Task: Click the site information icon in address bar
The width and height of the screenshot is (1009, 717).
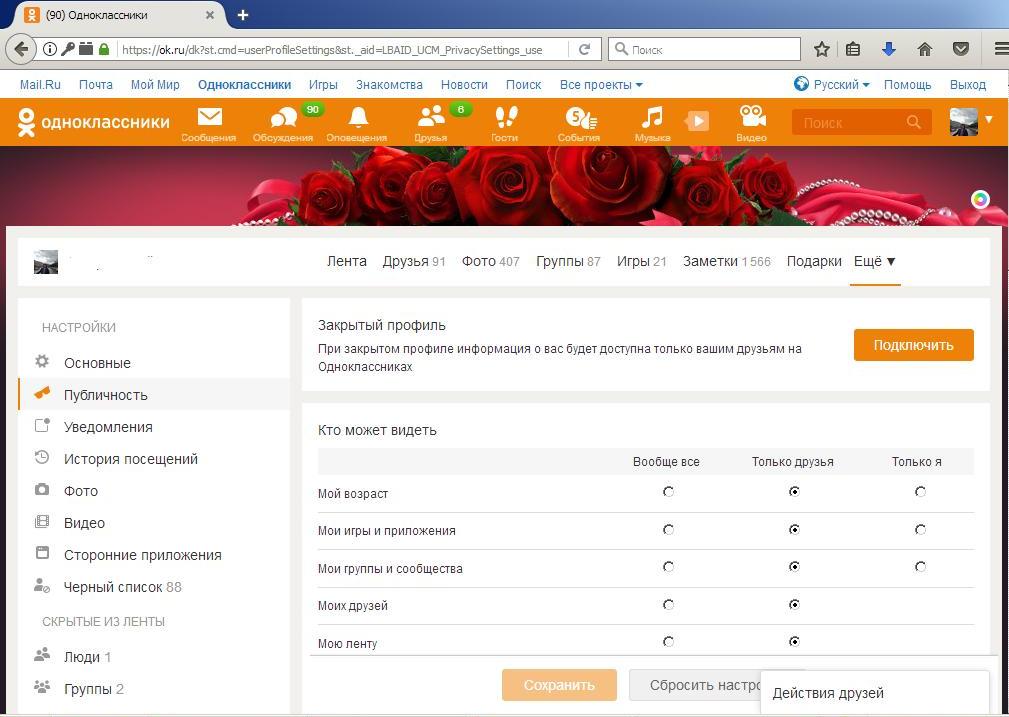Action: coord(50,50)
